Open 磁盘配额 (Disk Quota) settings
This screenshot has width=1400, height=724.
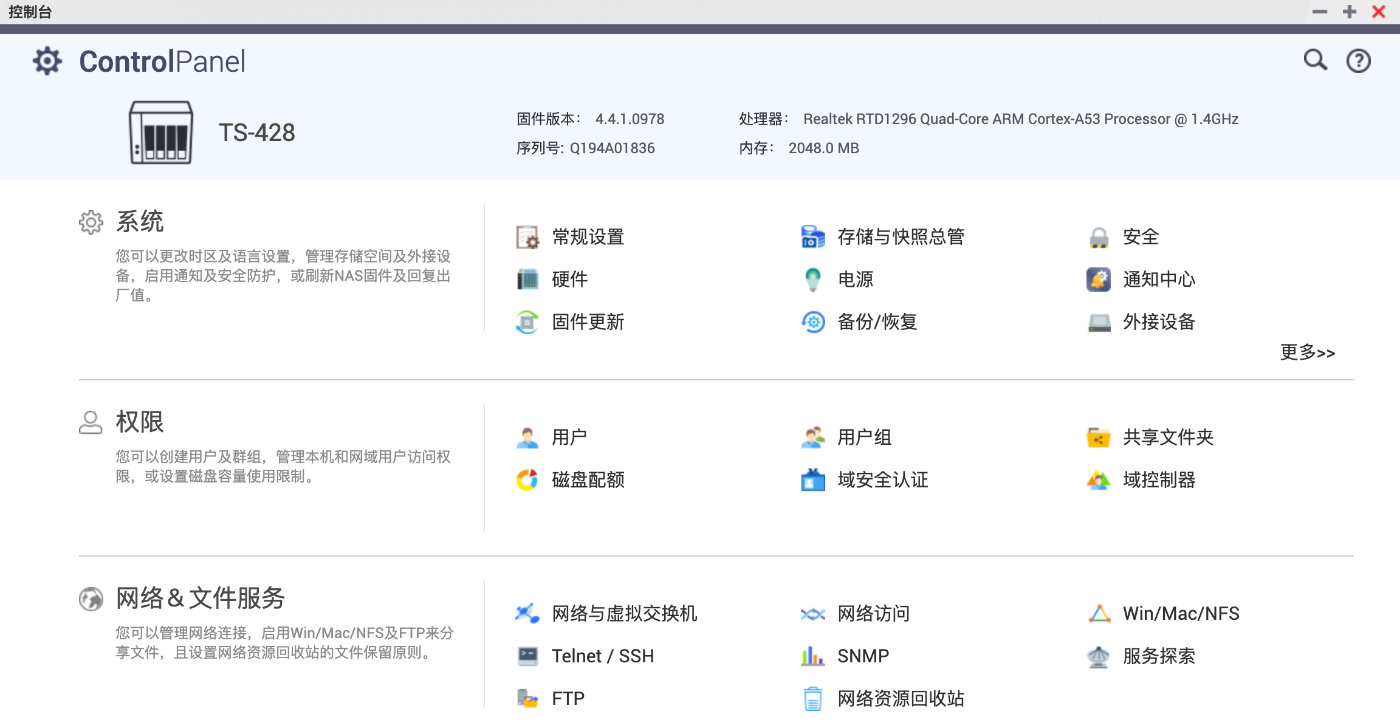click(590, 479)
